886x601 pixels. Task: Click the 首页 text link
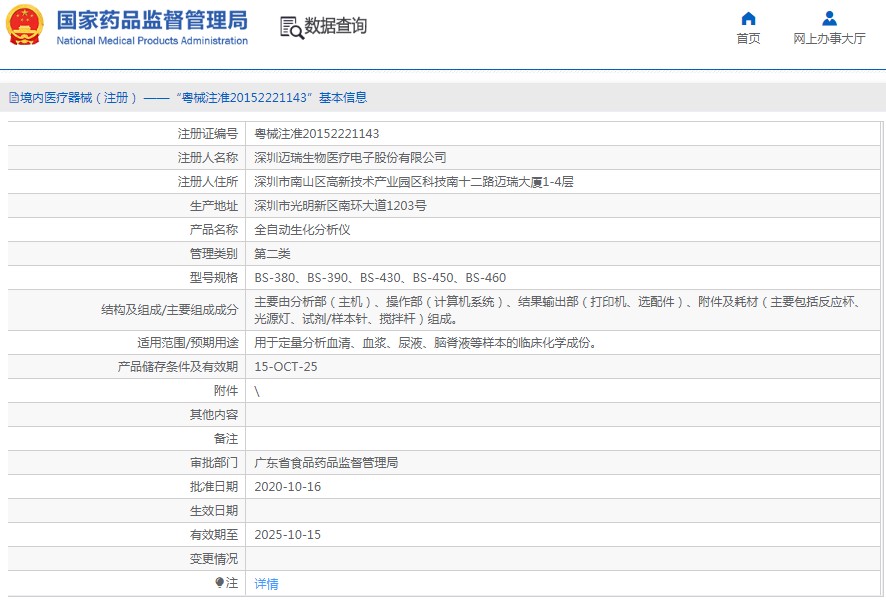[748, 38]
